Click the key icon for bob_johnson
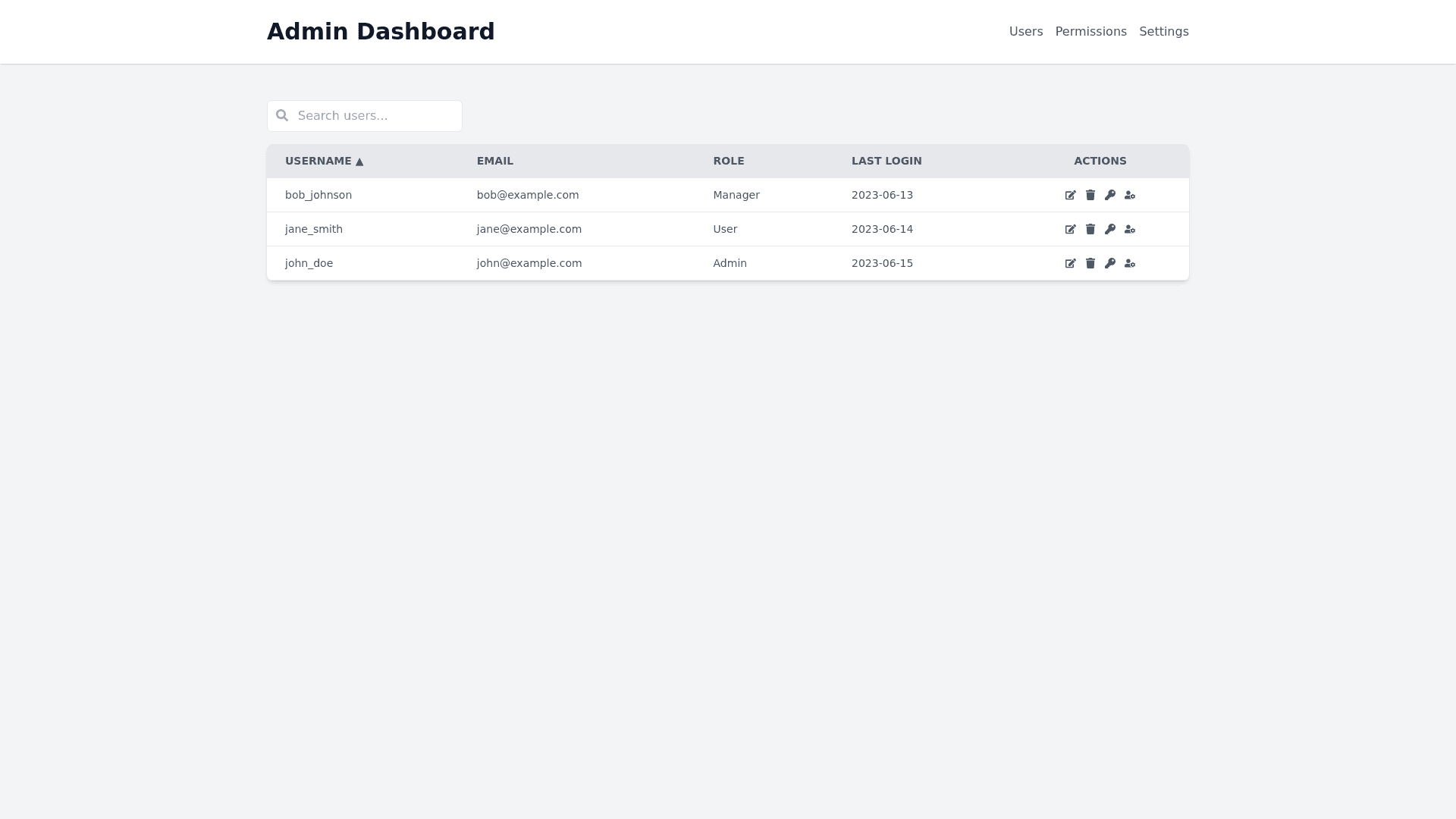 [x=1109, y=195]
